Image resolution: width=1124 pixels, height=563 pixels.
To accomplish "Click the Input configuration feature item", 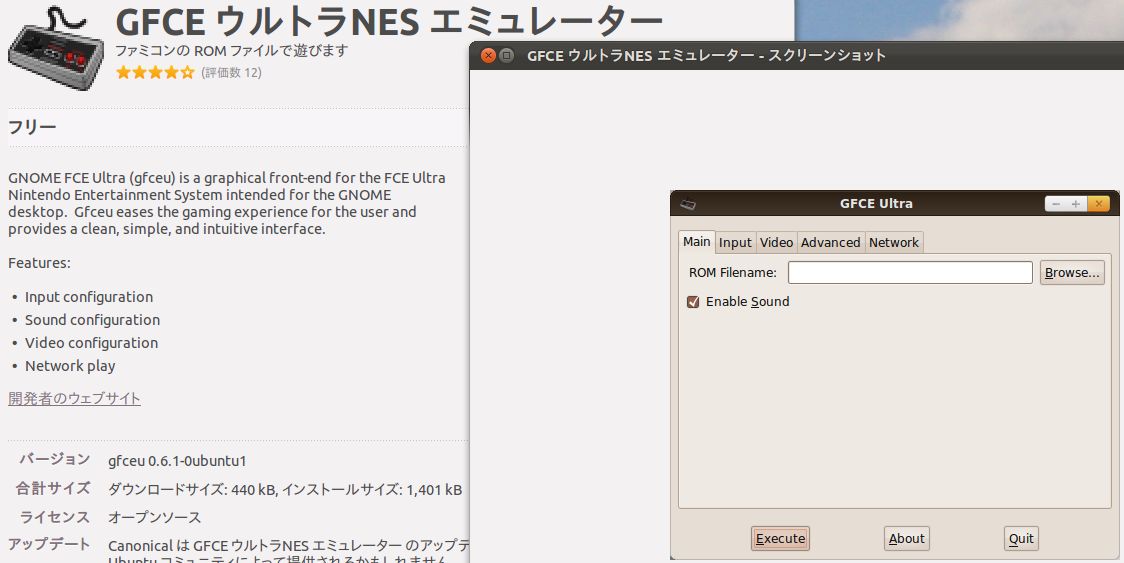I will (x=89, y=297).
